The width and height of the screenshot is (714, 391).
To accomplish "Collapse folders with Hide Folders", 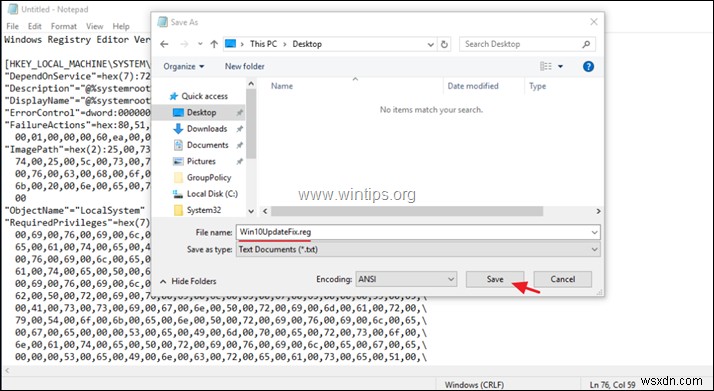I will pos(189,281).
